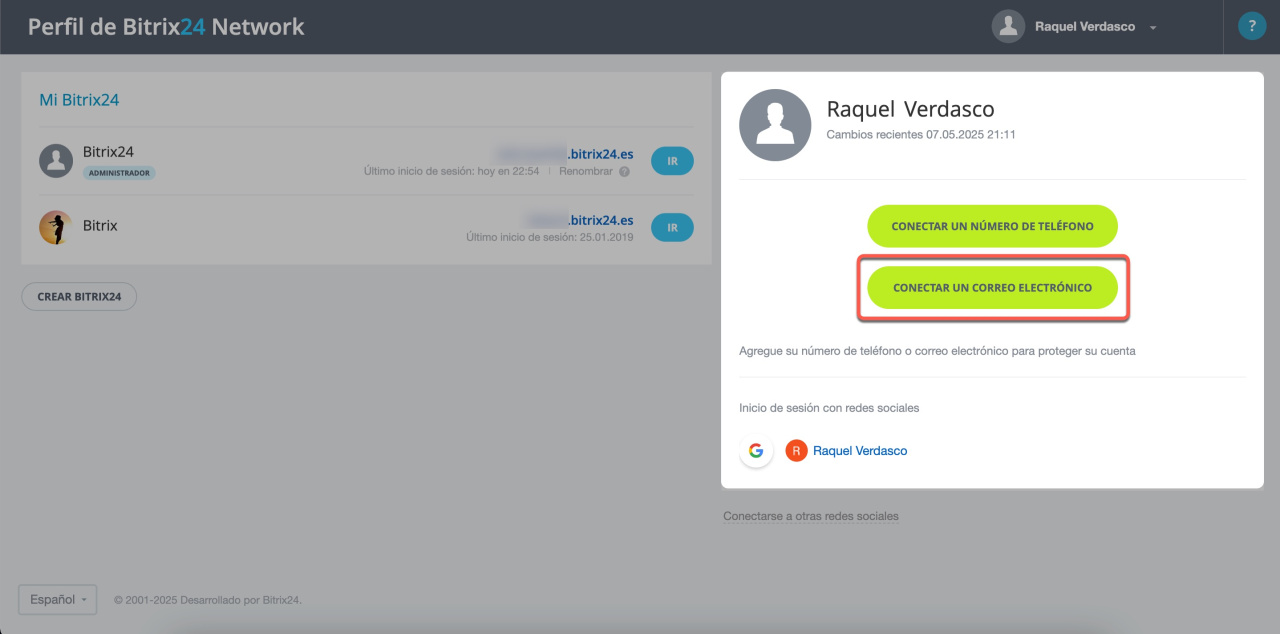This screenshot has width=1280, height=634.
Task: Click the orange R account icon
Action: click(x=796, y=451)
